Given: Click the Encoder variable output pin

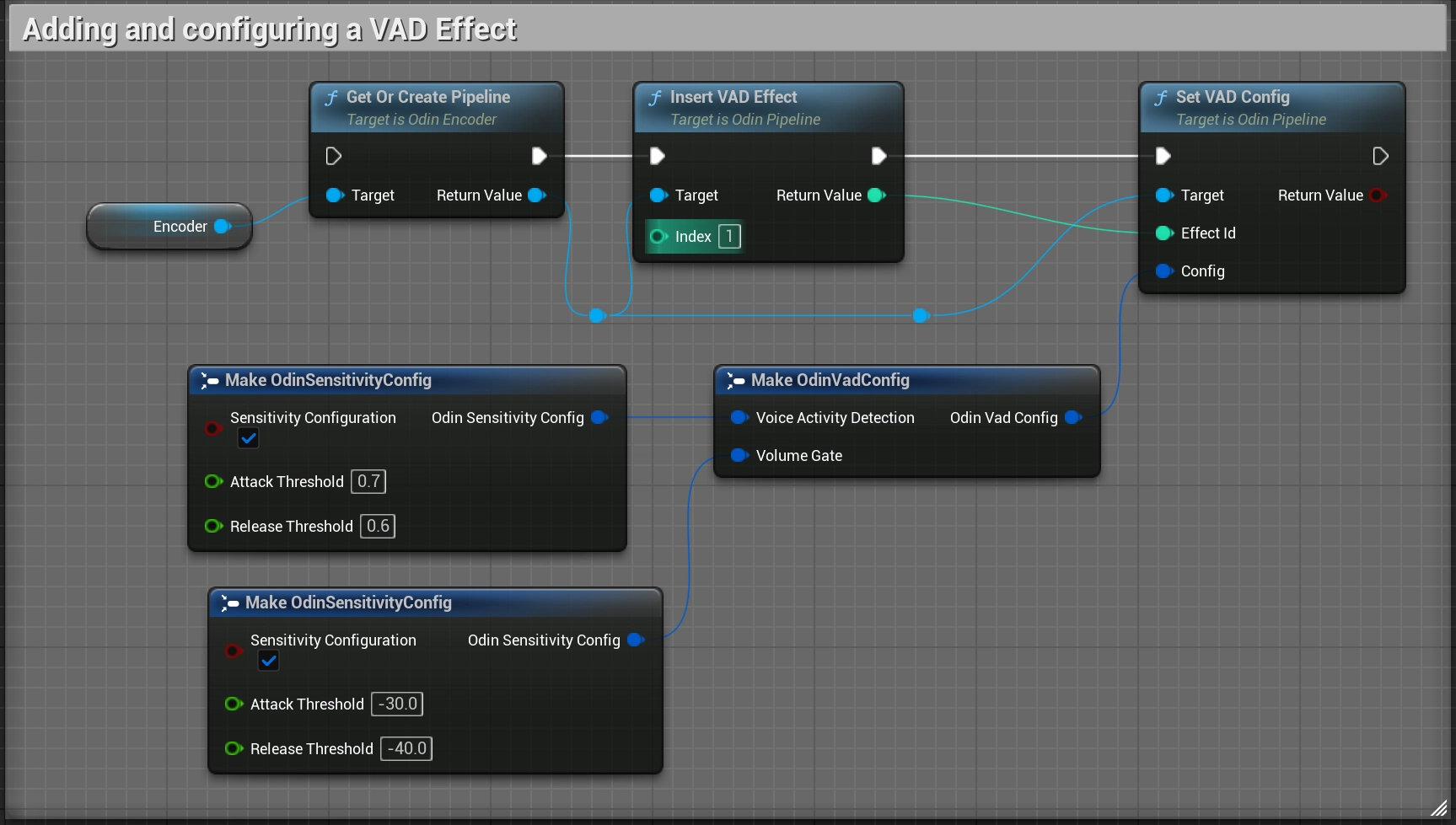Looking at the screenshot, I should point(222,226).
